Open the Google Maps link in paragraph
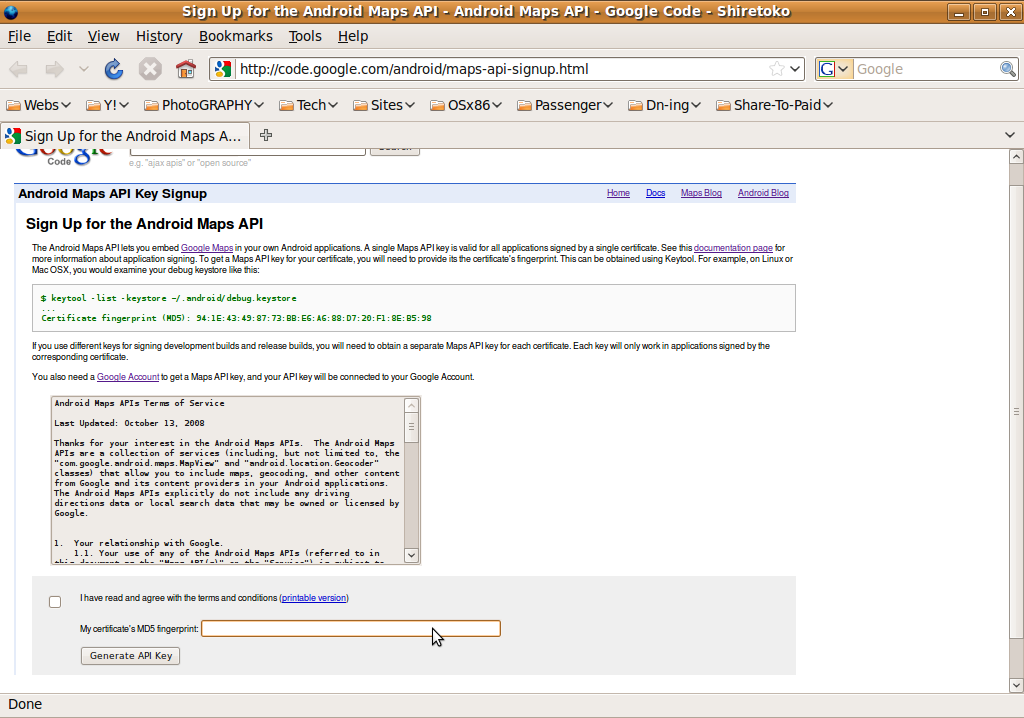The width and height of the screenshot is (1024, 718). coord(206,248)
